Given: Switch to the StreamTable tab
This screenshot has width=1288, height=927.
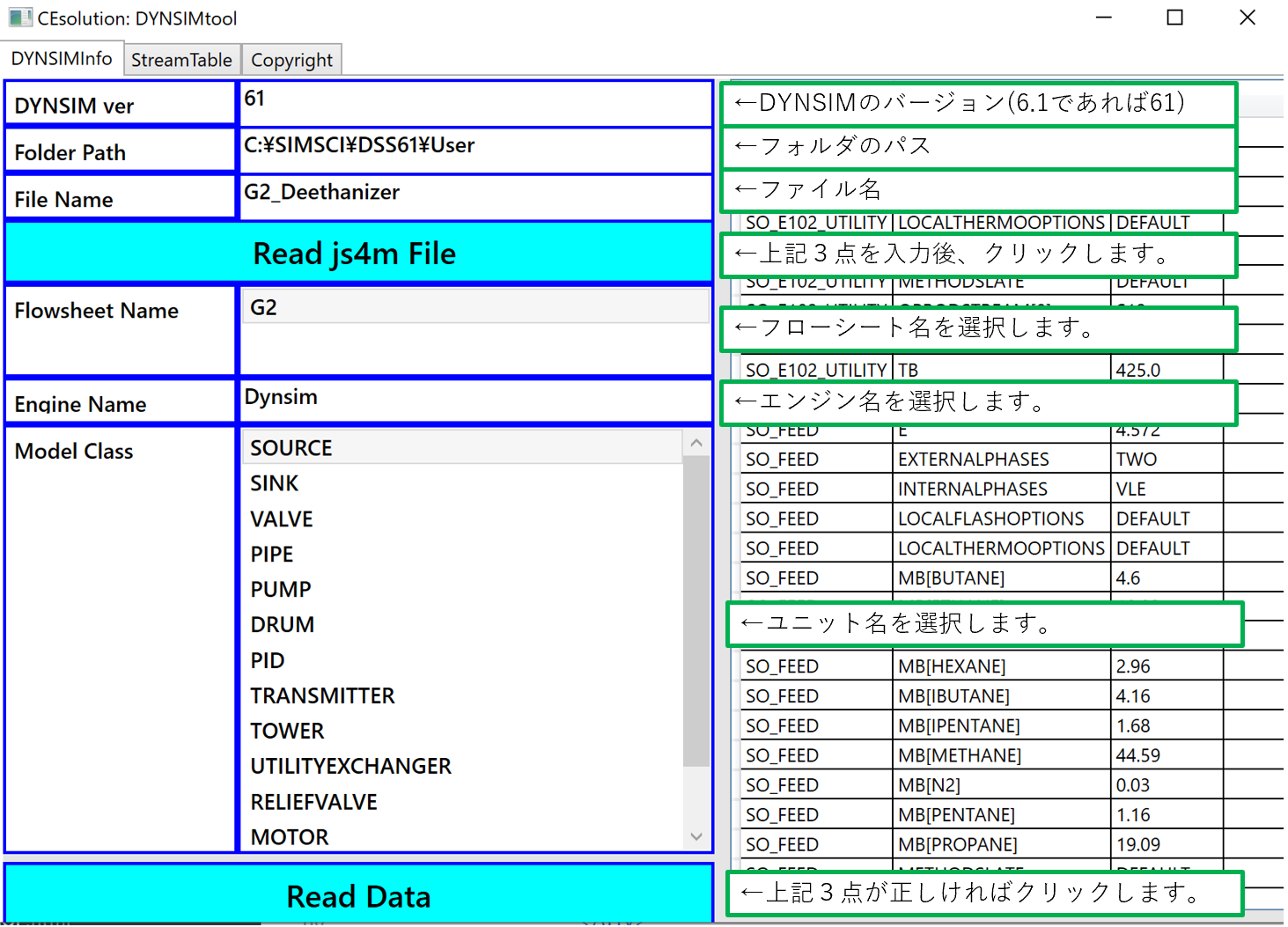Looking at the screenshot, I should [x=181, y=60].
